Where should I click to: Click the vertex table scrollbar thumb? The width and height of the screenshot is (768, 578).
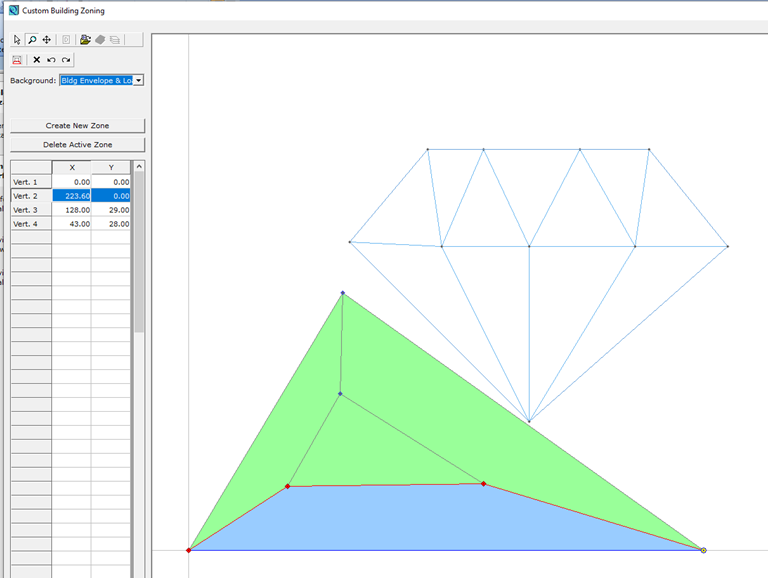pos(139,252)
